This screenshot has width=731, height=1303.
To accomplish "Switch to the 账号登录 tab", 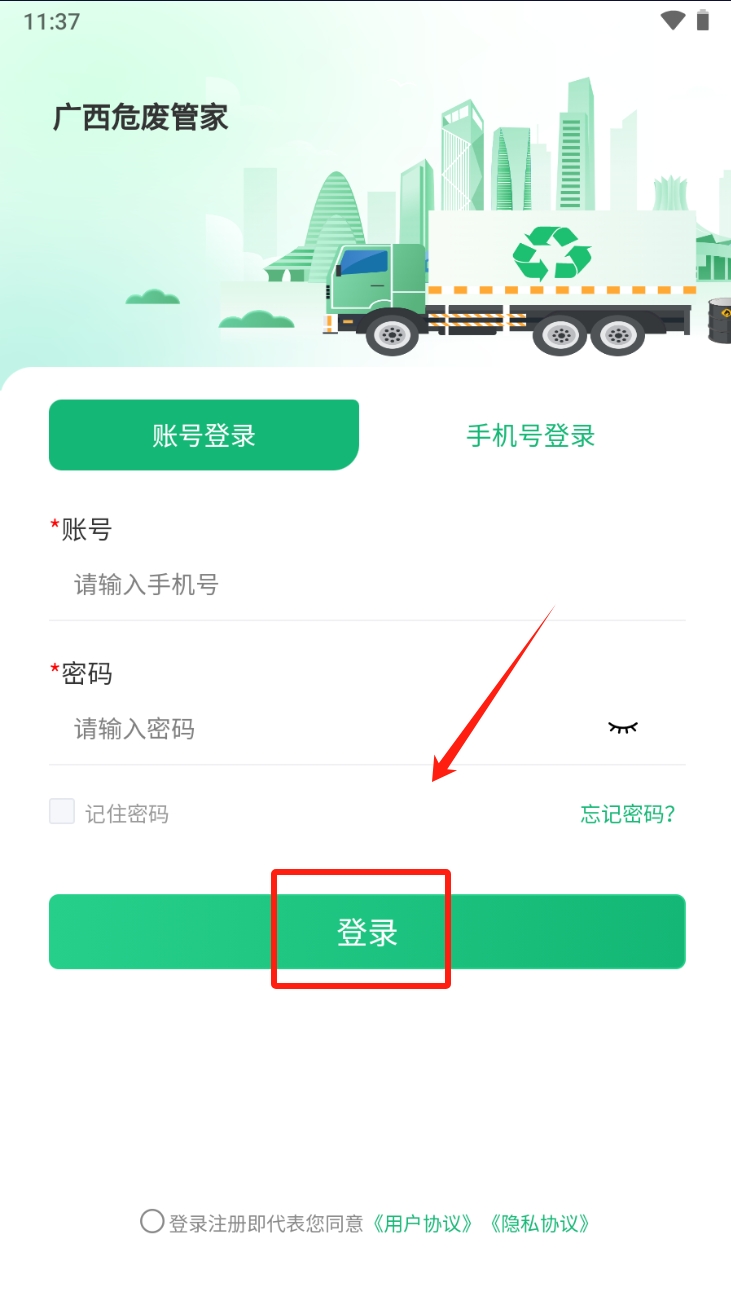I will (x=204, y=435).
